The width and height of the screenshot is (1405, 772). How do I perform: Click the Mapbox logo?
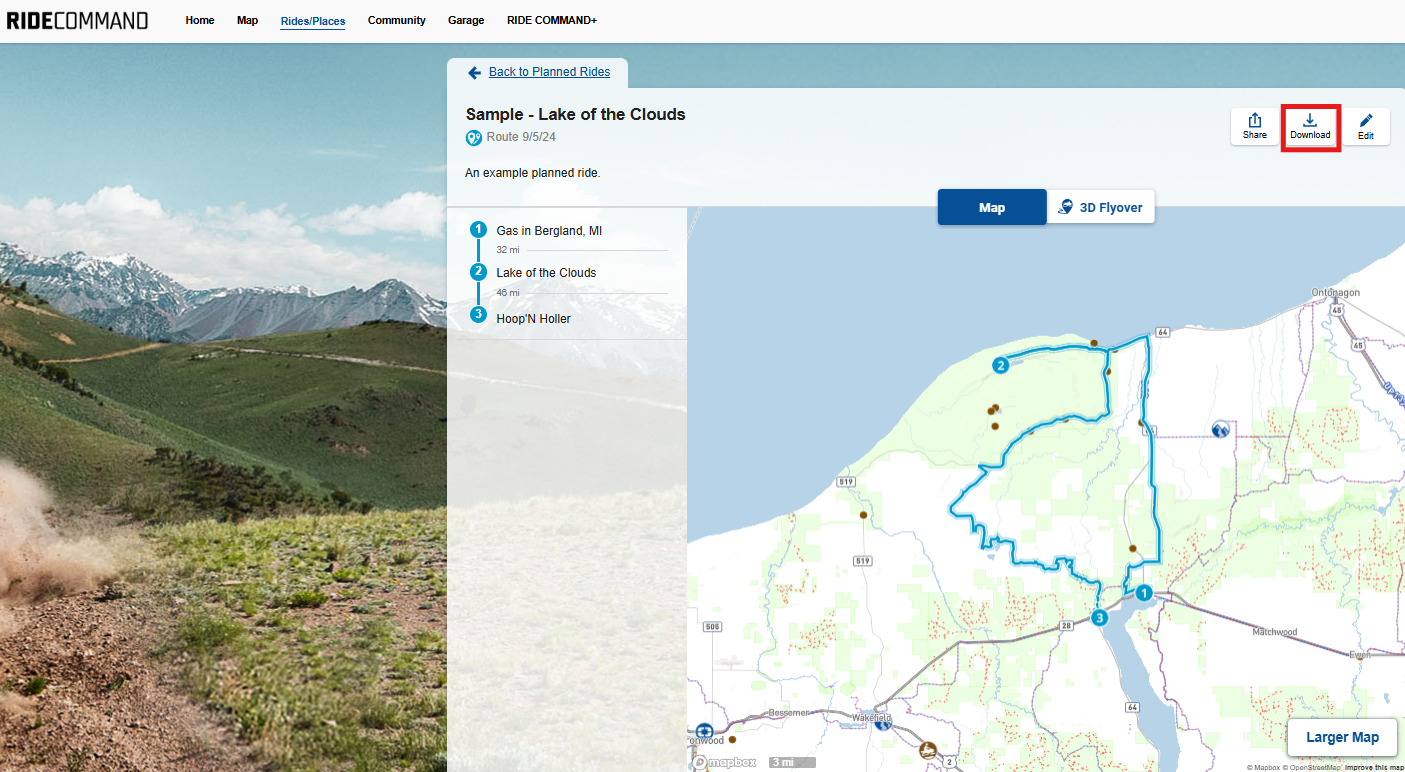click(x=722, y=762)
